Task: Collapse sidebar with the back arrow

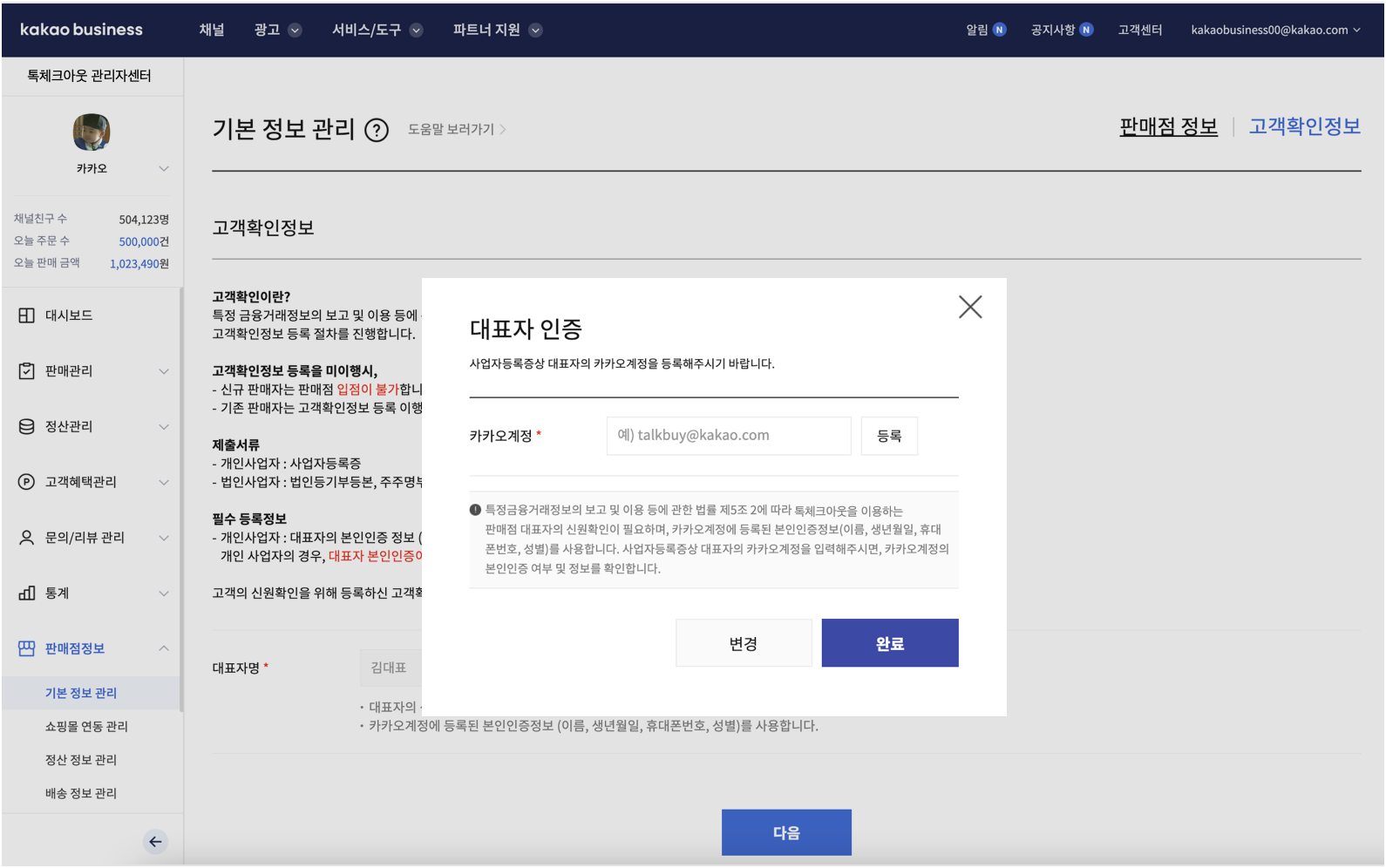Action: tap(155, 841)
